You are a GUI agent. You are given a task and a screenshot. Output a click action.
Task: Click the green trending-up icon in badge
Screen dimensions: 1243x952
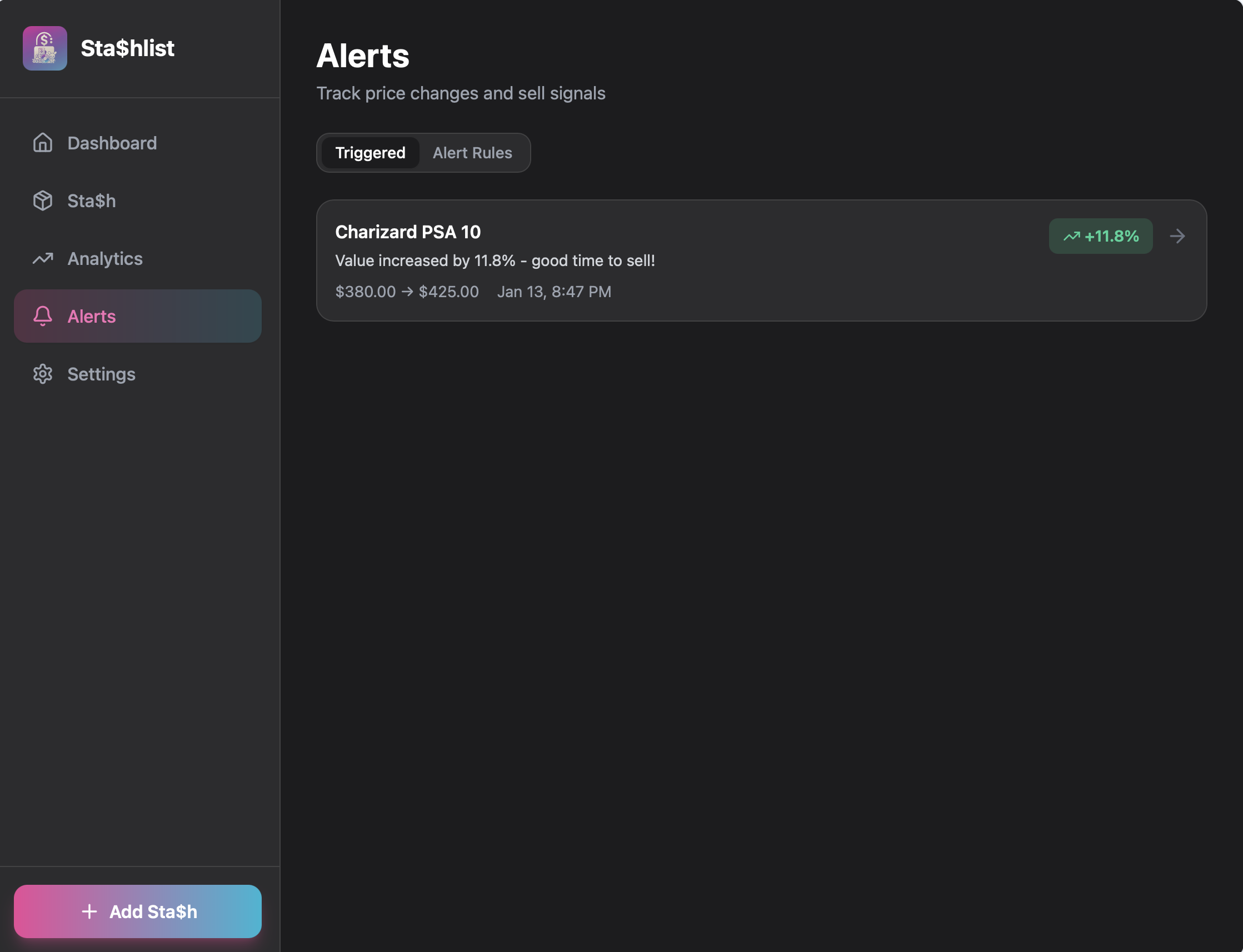click(1071, 236)
